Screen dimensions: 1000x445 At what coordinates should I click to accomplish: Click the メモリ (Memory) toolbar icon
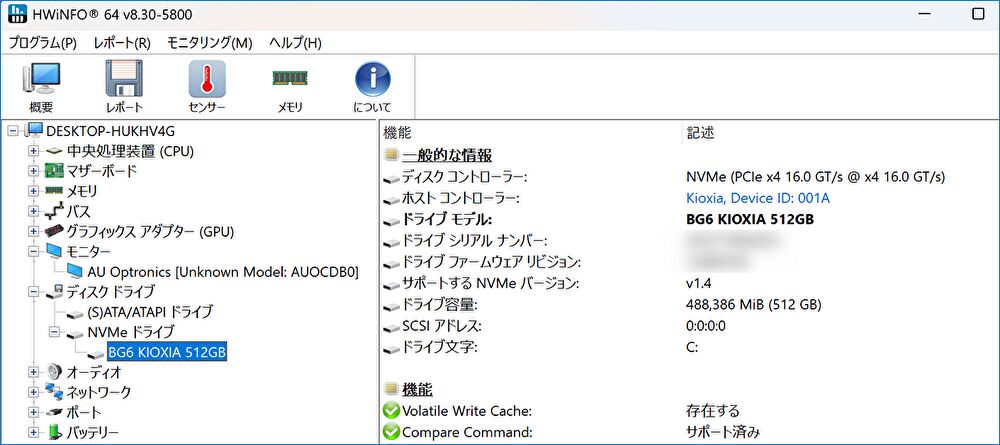[289, 86]
